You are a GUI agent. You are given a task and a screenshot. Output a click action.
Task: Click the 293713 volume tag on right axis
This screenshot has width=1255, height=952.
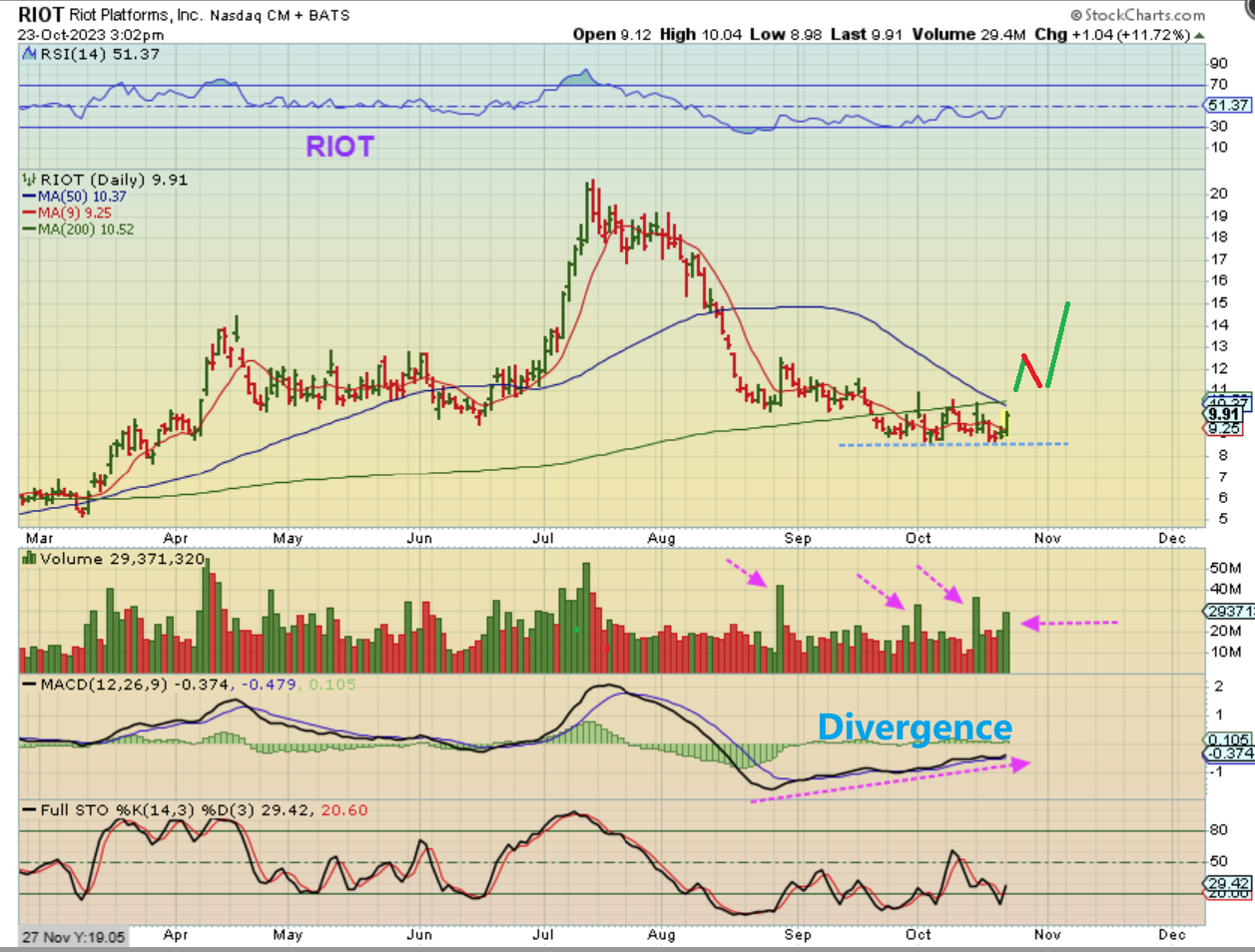pos(1228,611)
